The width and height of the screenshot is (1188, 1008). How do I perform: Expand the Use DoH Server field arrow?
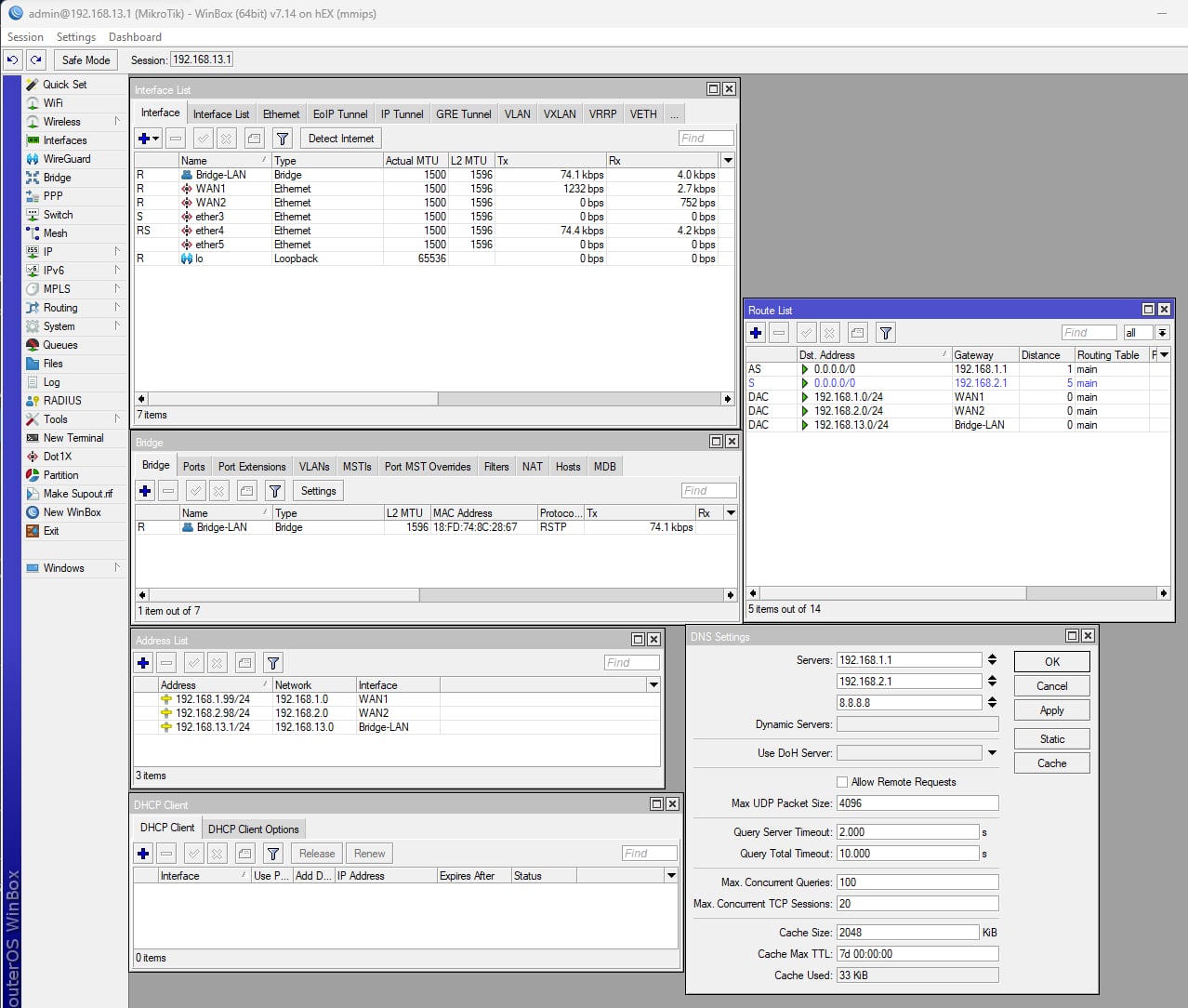pos(992,753)
